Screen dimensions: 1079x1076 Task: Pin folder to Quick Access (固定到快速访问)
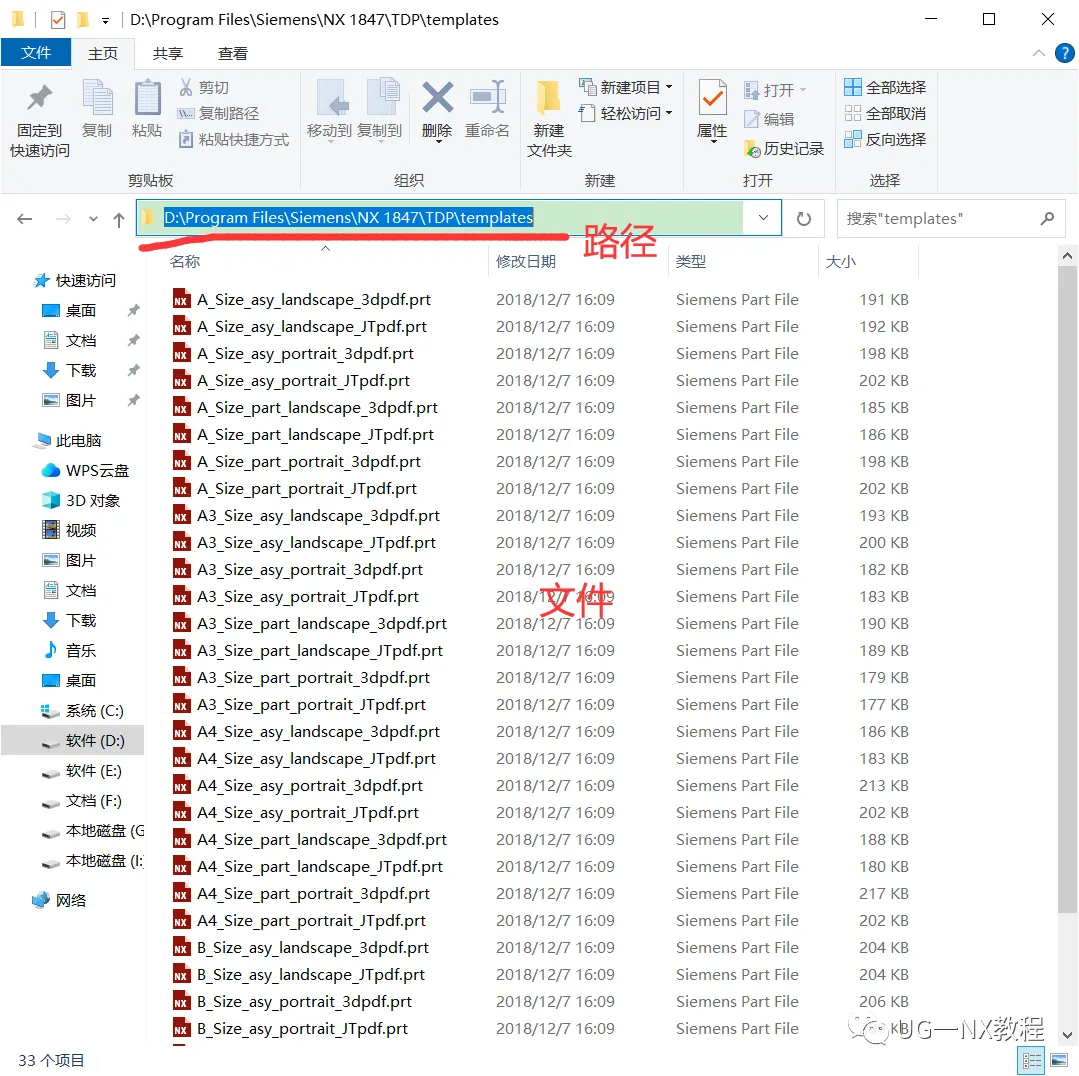39,120
